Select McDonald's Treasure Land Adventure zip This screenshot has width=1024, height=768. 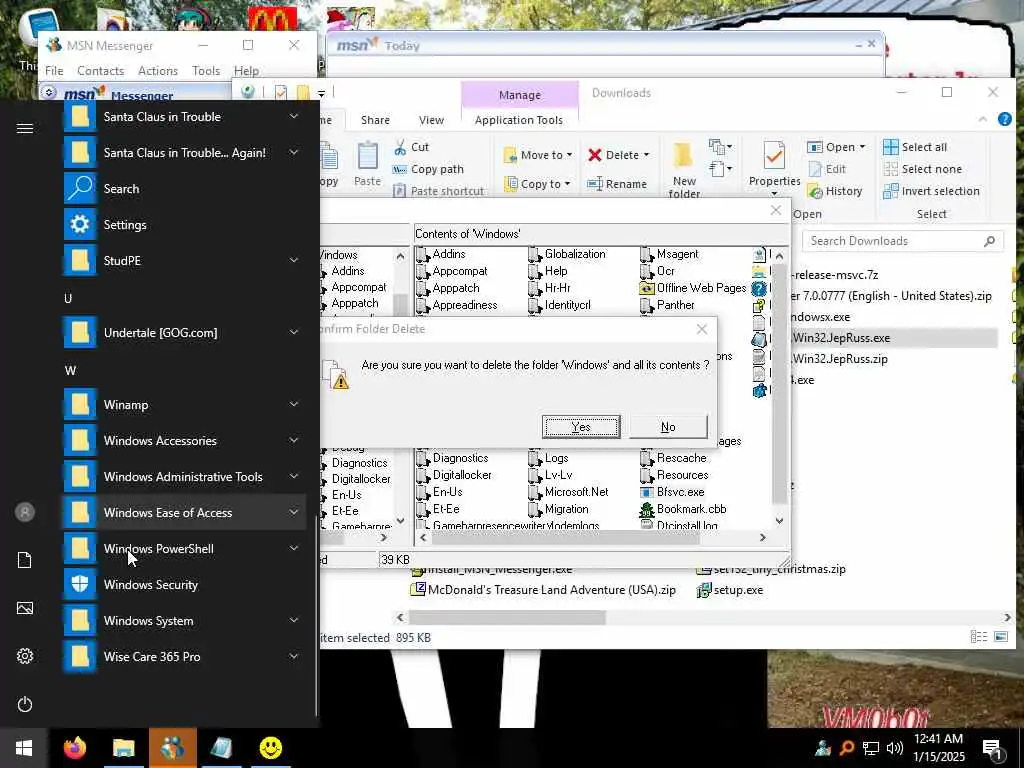(x=543, y=590)
